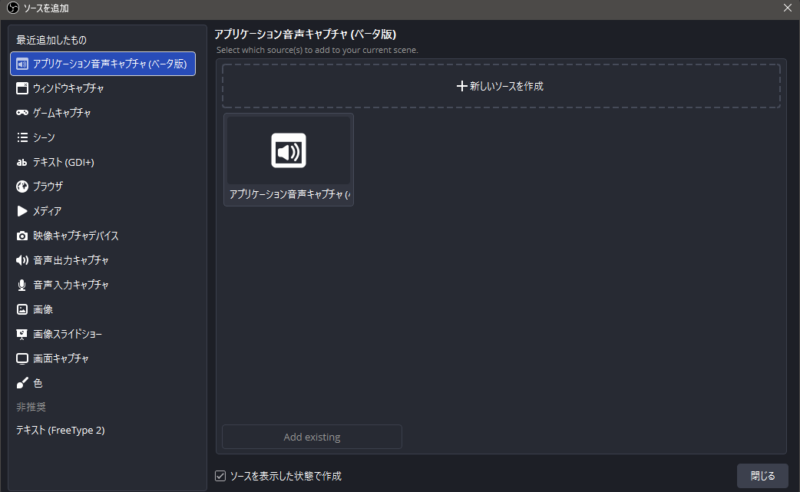The height and width of the screenshot is (492, 800).
Task: Close the ソースを追加 dialog with X
Action: pyautogui.click(x=787, y=8)
